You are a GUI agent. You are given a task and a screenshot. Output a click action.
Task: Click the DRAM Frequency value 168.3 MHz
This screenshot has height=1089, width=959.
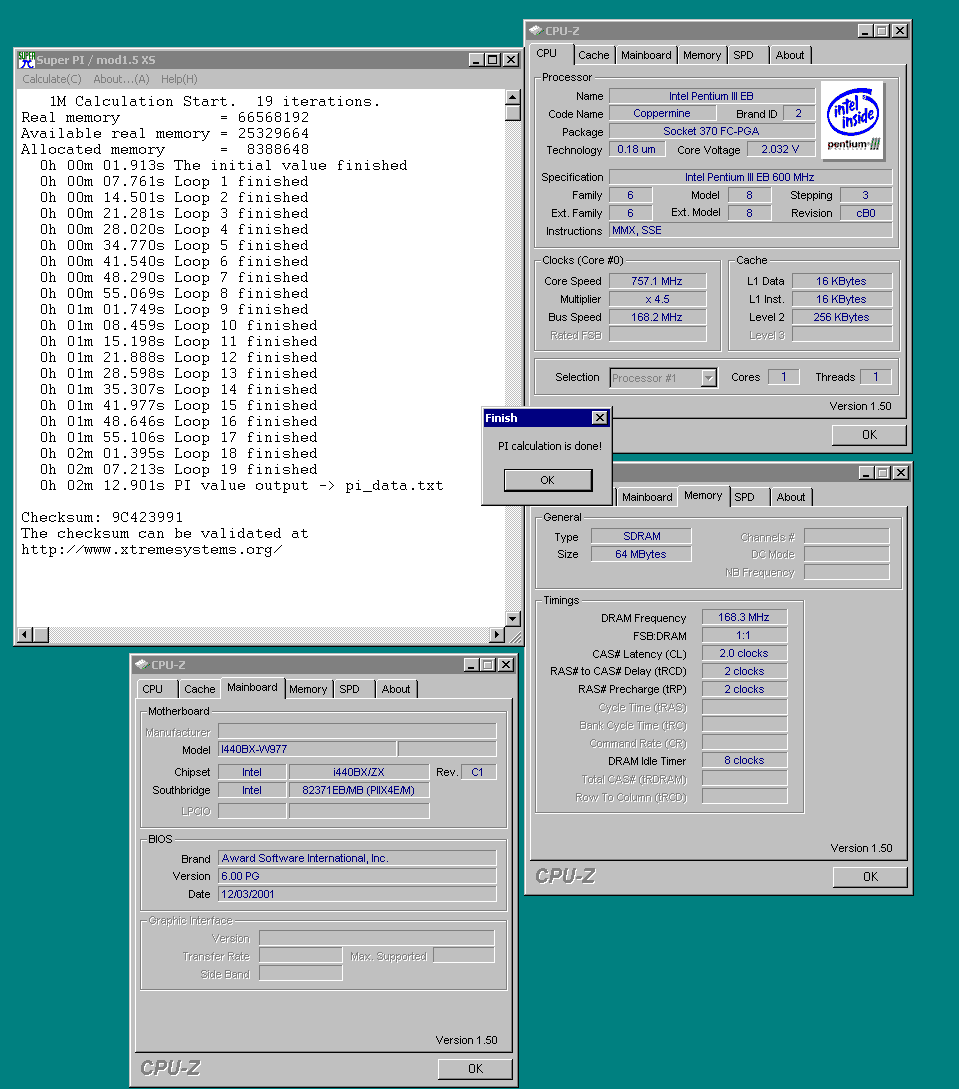744,617
